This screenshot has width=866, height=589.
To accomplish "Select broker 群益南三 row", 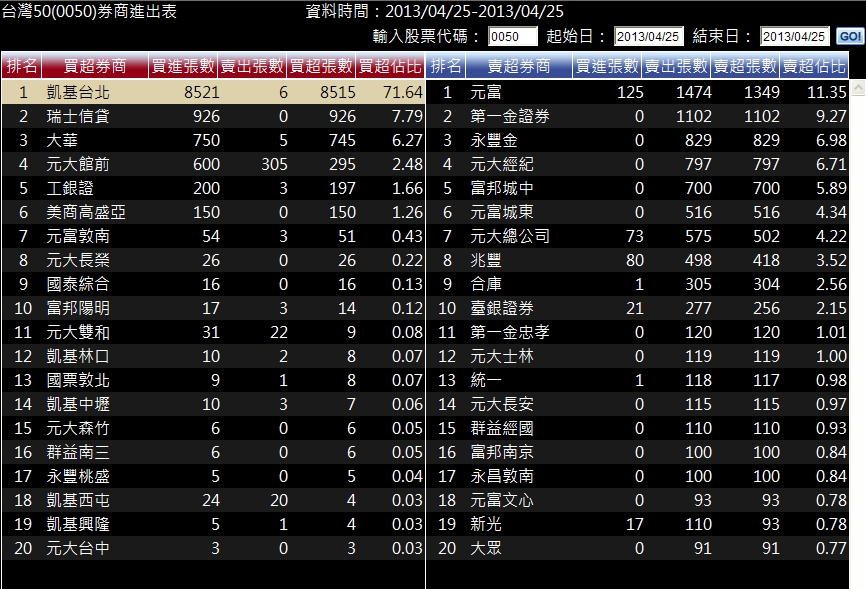I will click(x=213, y=452).
